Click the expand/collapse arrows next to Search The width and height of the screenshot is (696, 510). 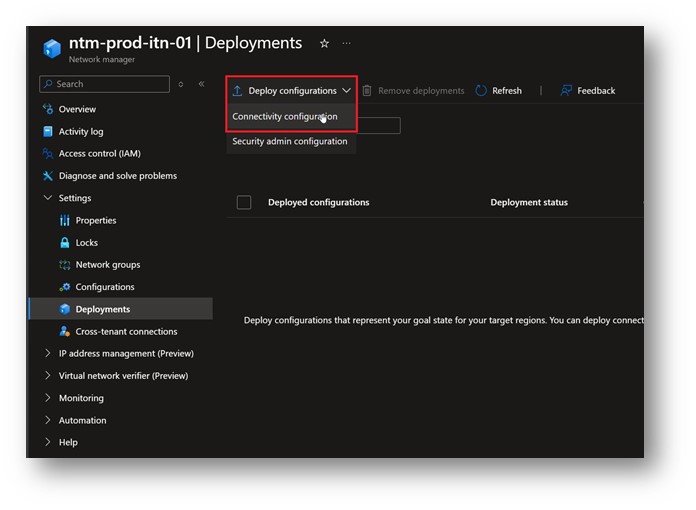tap(181, 84)
